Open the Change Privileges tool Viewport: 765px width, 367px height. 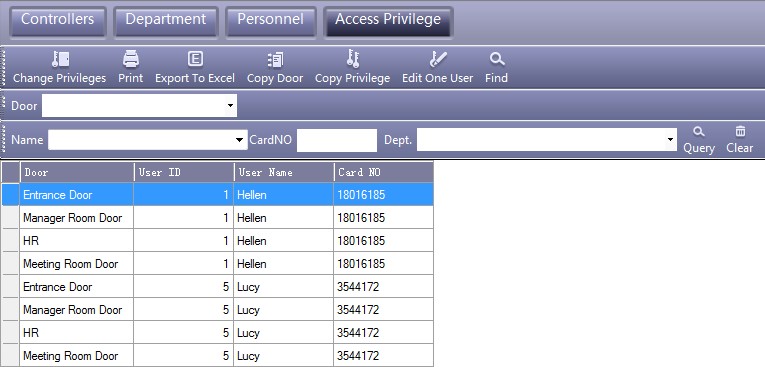pos(60,68)
